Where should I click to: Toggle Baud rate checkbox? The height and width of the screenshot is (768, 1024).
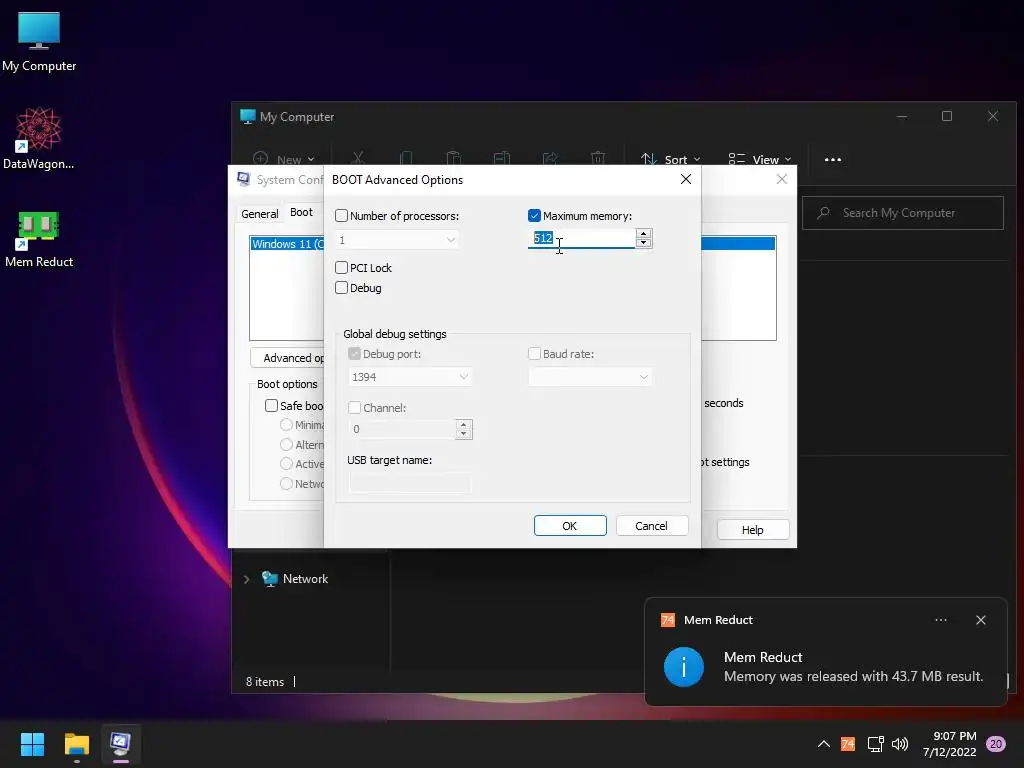534,353
